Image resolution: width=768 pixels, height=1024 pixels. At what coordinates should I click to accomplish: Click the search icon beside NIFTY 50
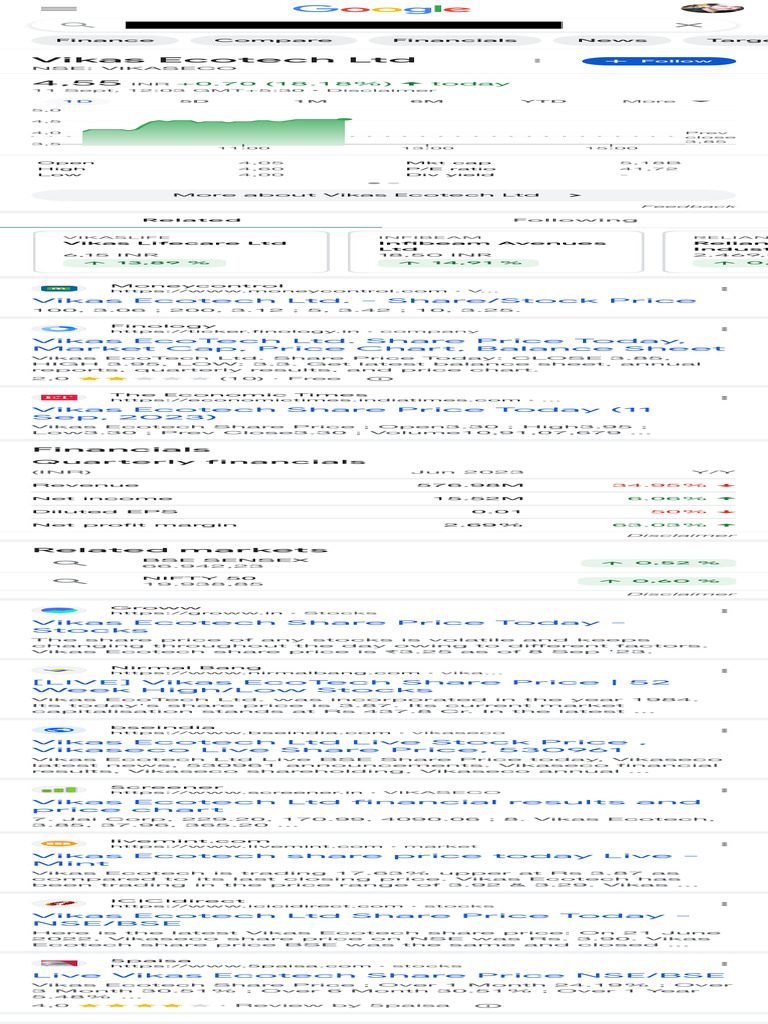coord(70,581)
